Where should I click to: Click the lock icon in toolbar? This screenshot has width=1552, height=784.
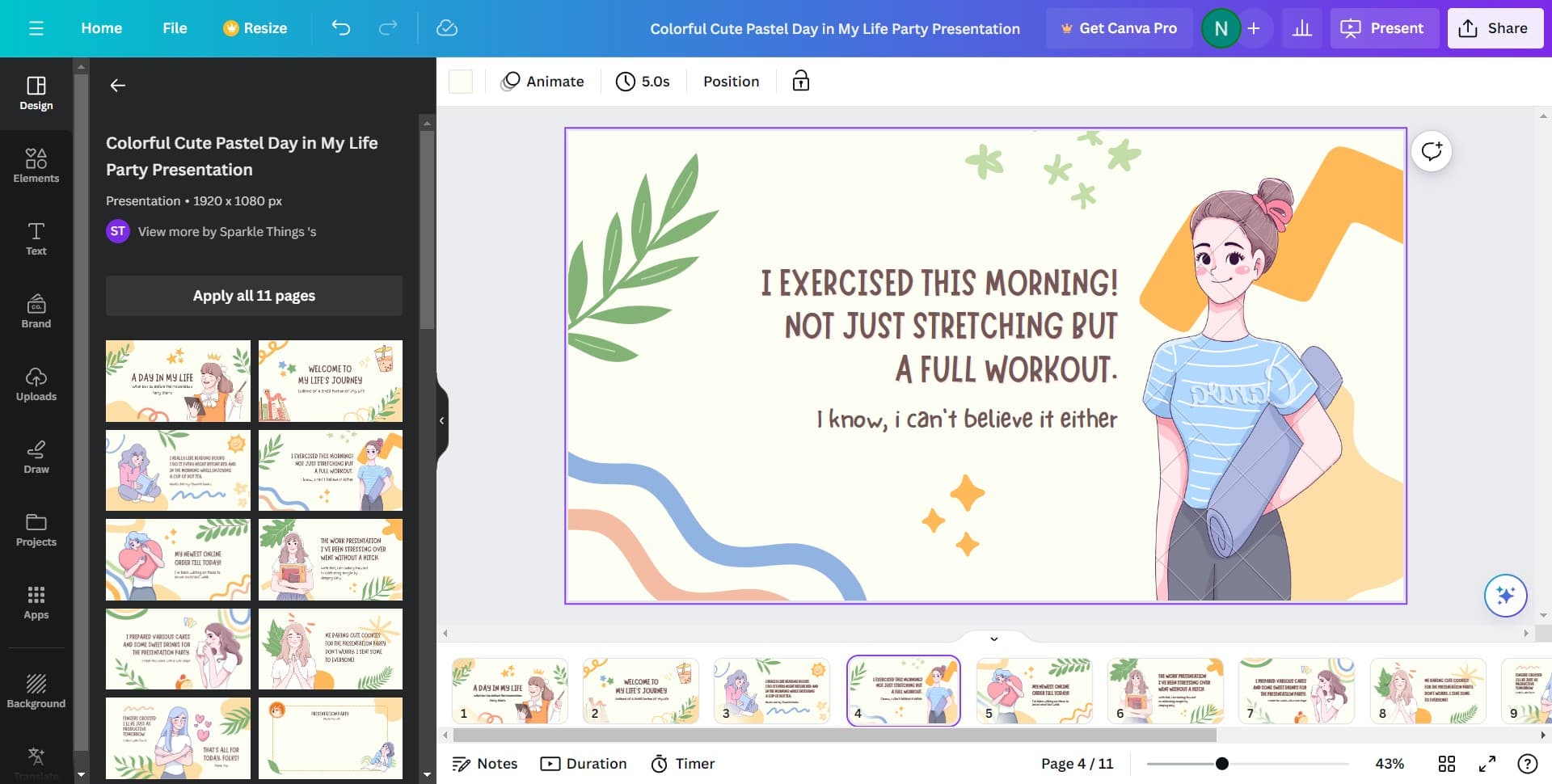pos(800,81)
